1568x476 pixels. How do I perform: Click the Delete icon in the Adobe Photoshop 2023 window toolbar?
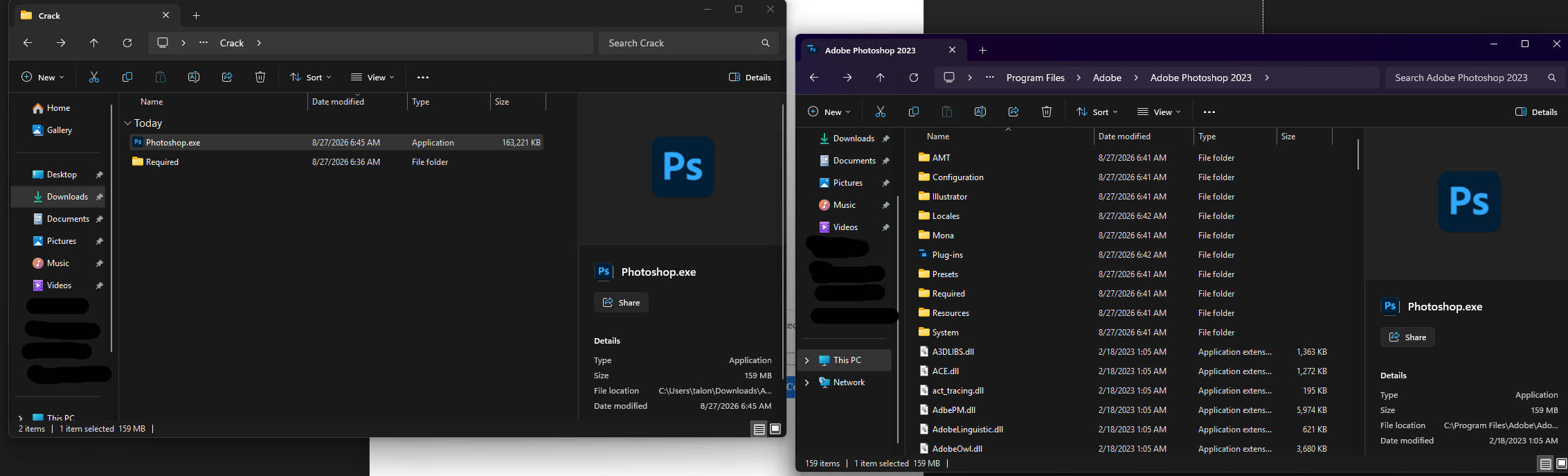[1047, 112]
